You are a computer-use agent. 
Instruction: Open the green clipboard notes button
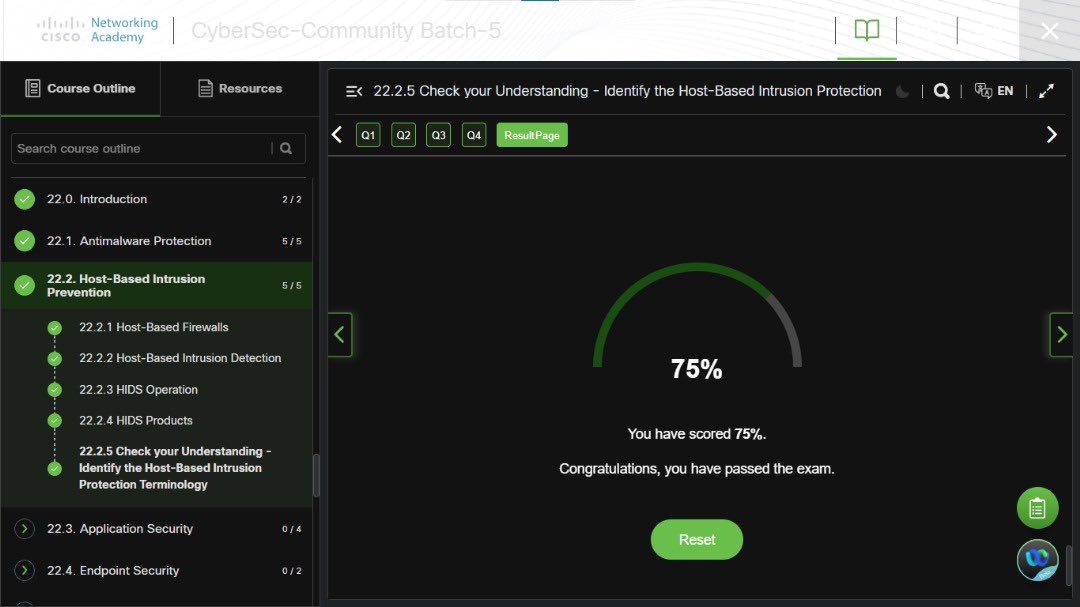coord(1037,508)
